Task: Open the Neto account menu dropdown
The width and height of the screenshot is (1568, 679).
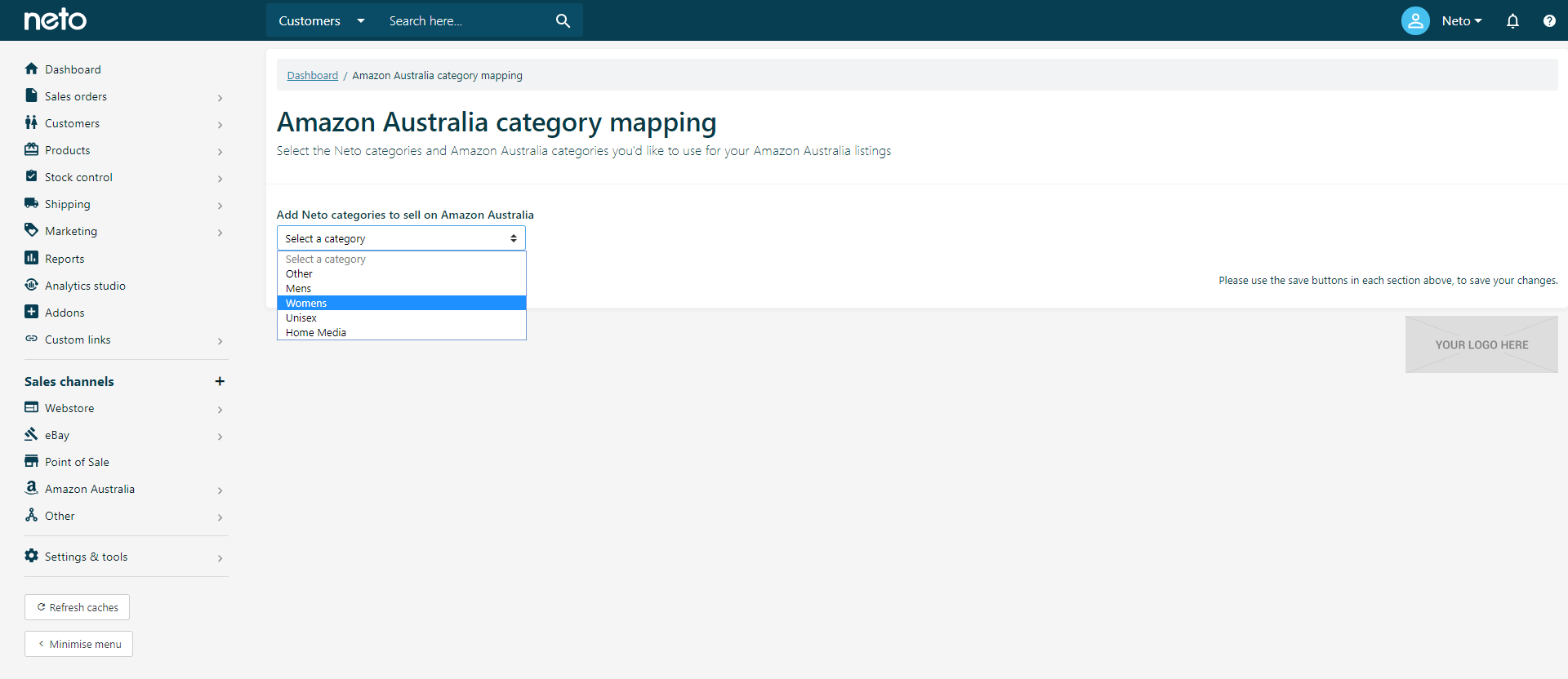Action: tap(1461, 21)
